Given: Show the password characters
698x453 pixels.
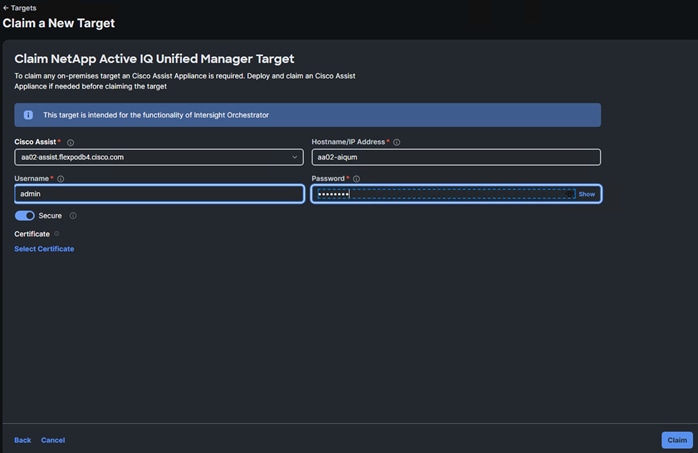Looking at the screenshot, I should coord(587,194).
